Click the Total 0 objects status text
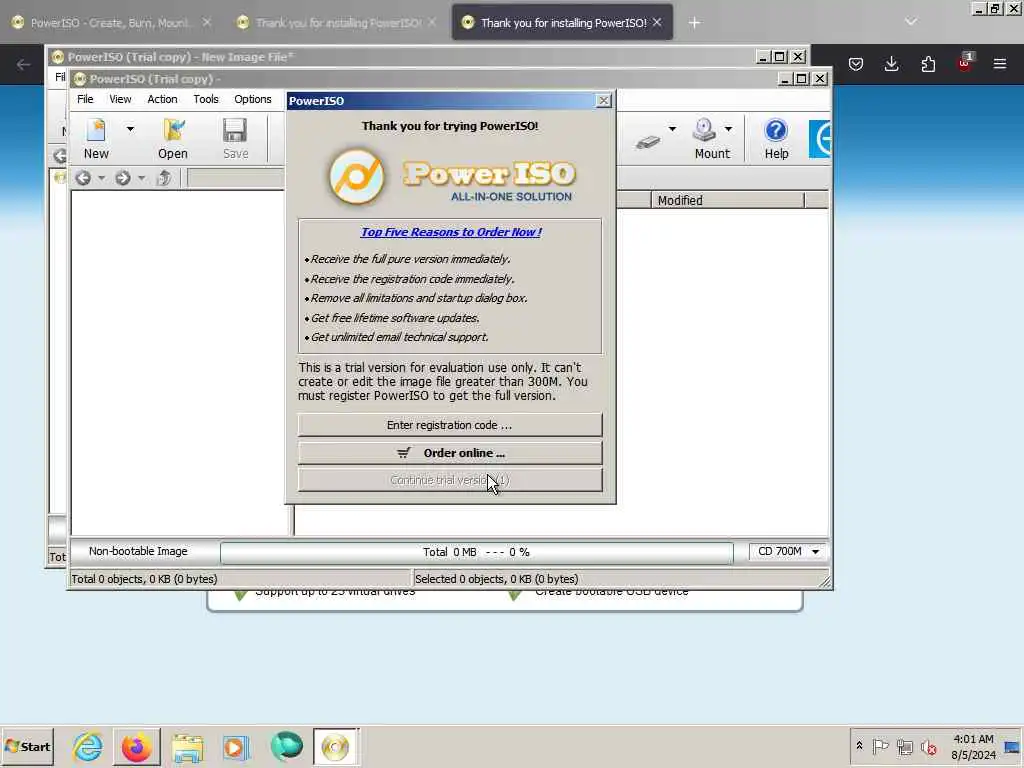The height and width of the screenshot is (768, 1024). click(144, 579)
